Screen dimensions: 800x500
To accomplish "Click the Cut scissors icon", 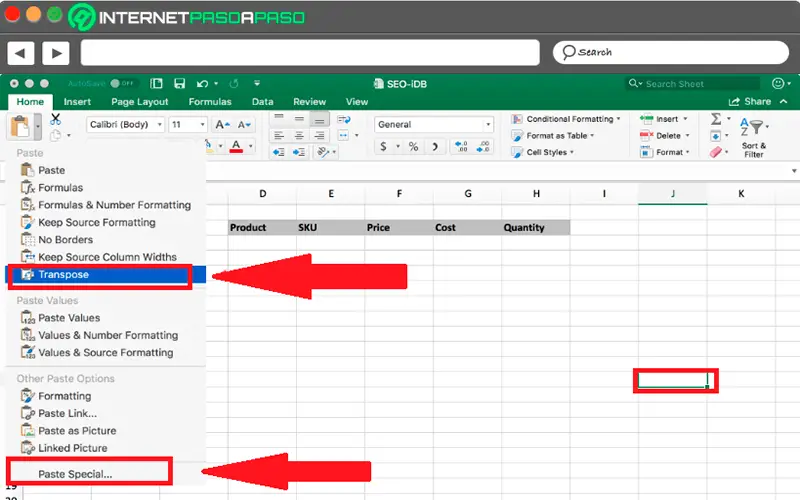I will click(56, 119).
